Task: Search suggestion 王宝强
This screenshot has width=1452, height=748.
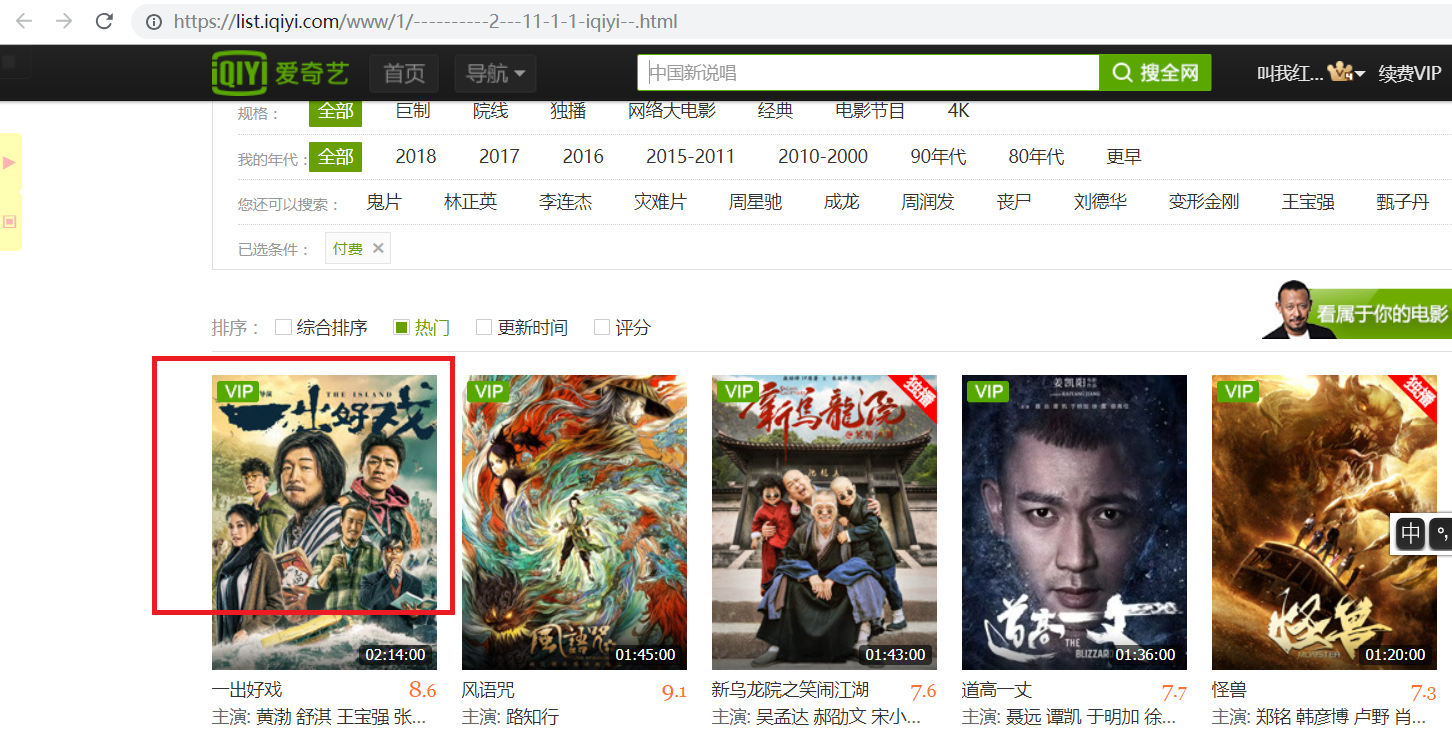Action: [x=1308, y=202]
